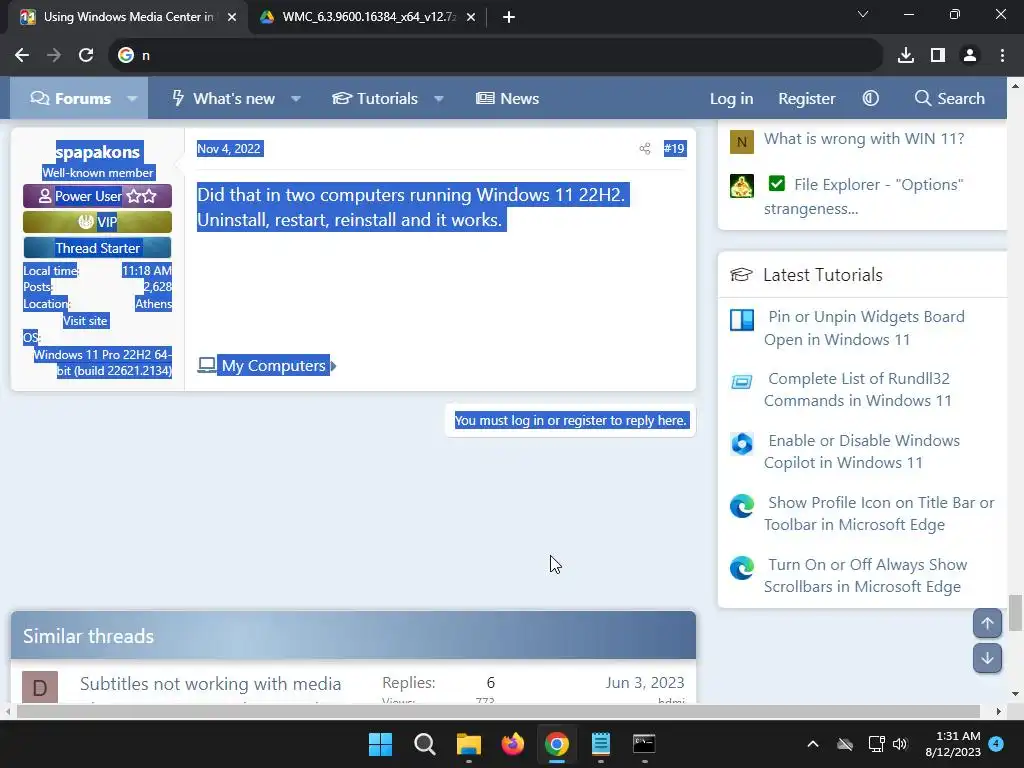Click the Rundll32 tutorial icon

click(742, 381)
